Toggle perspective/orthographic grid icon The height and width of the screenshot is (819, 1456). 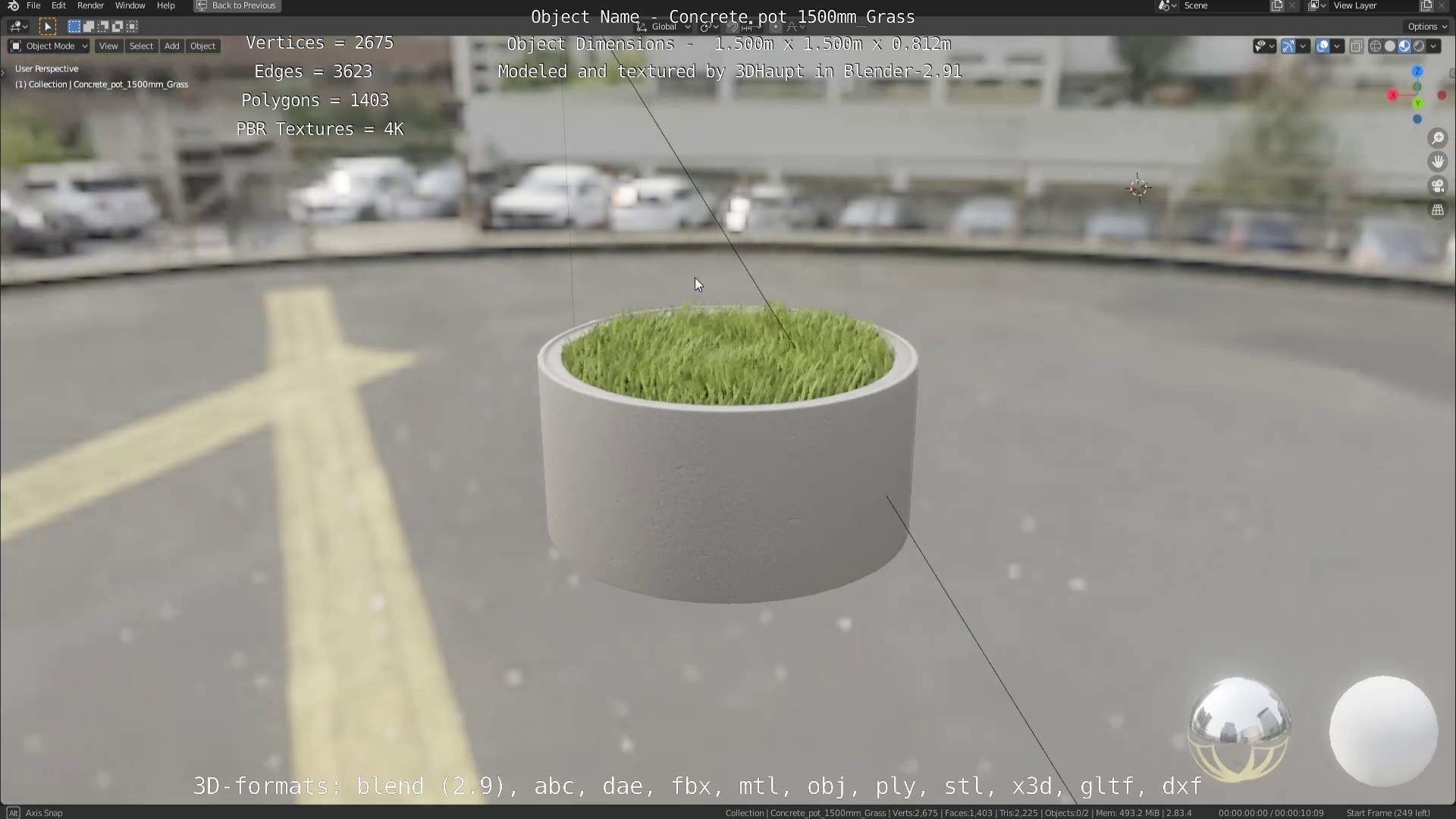coord(1437,210)
